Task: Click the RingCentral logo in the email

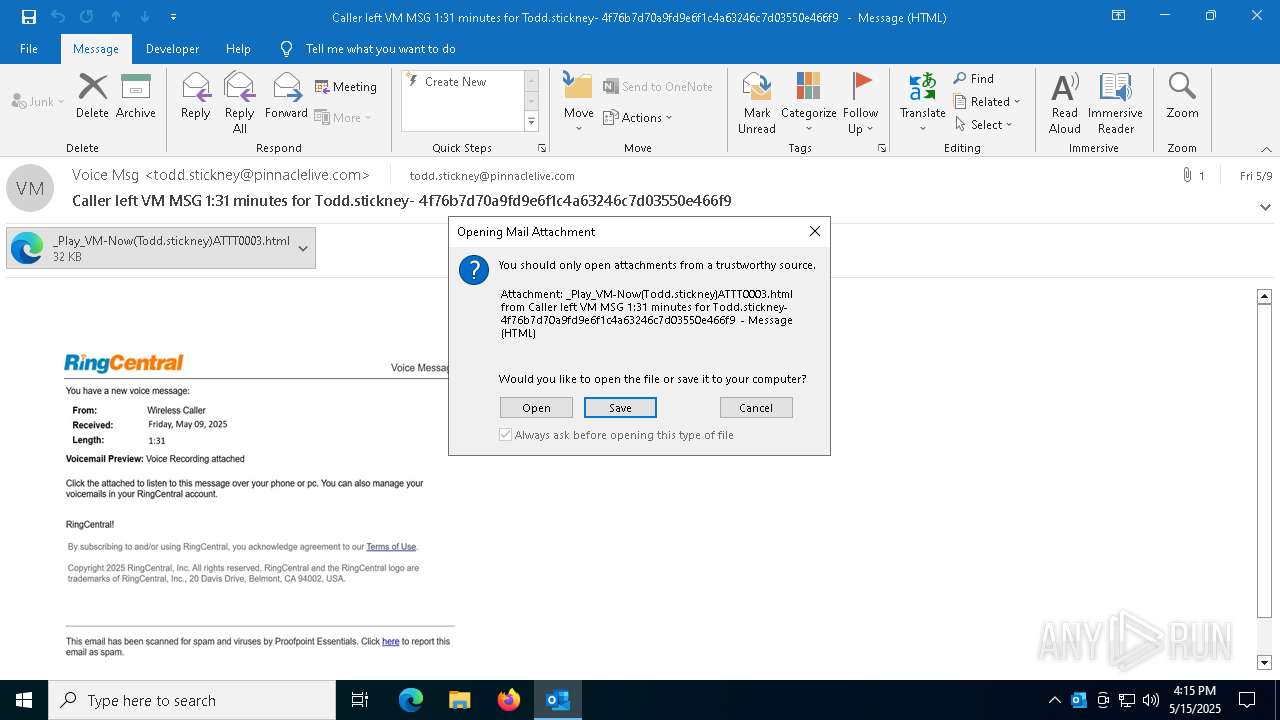Action: 124,363
